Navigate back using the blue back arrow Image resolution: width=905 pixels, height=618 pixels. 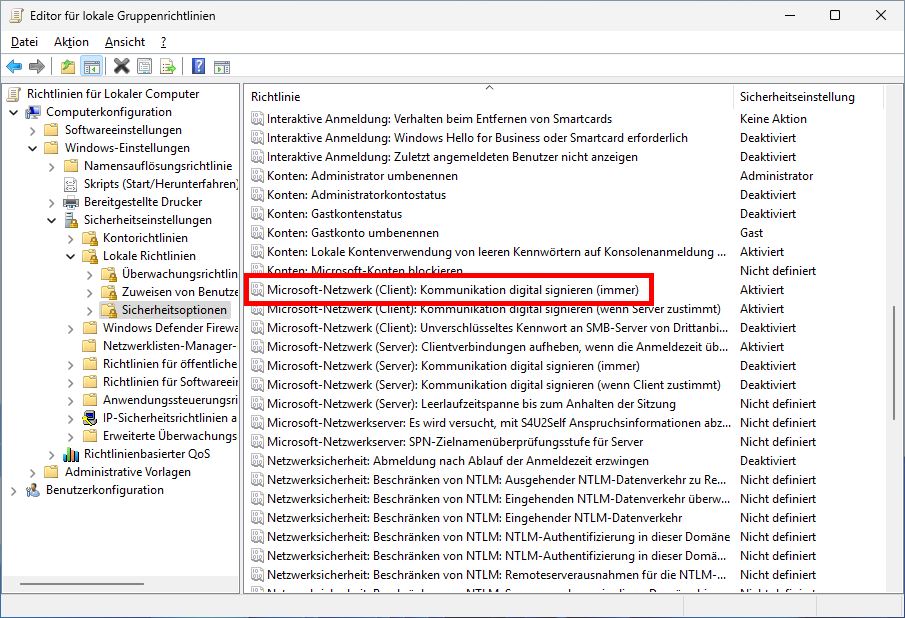pos(16,65)
